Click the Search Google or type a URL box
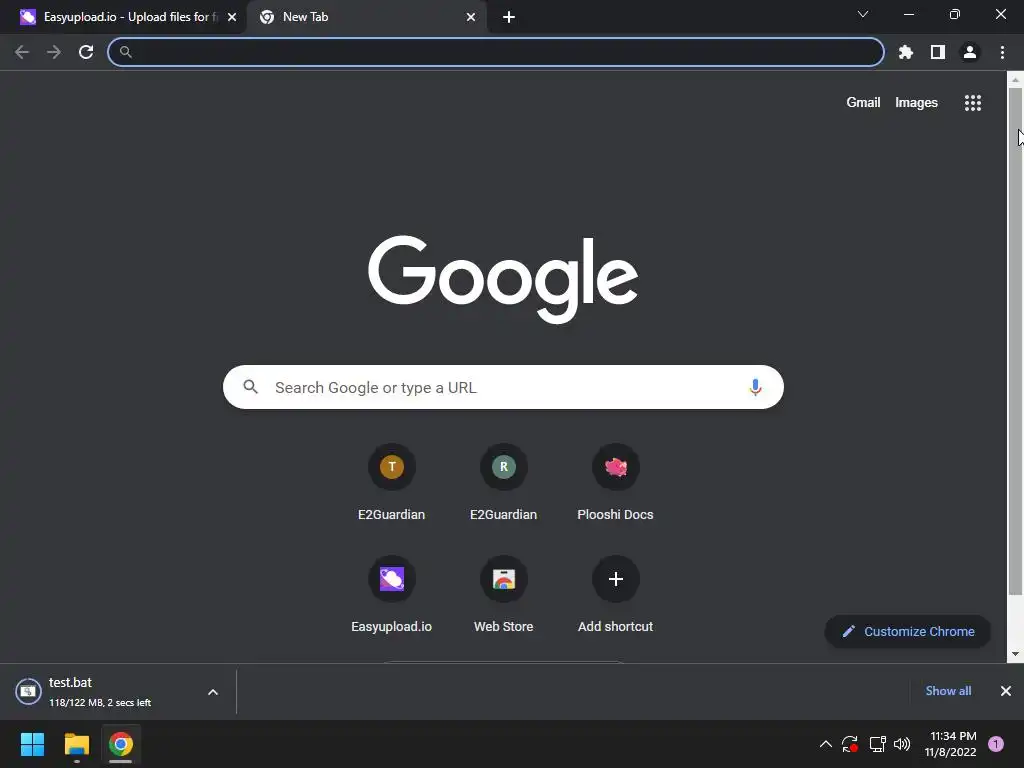The height and width of the screenshot is (768, 1024). 503,387
